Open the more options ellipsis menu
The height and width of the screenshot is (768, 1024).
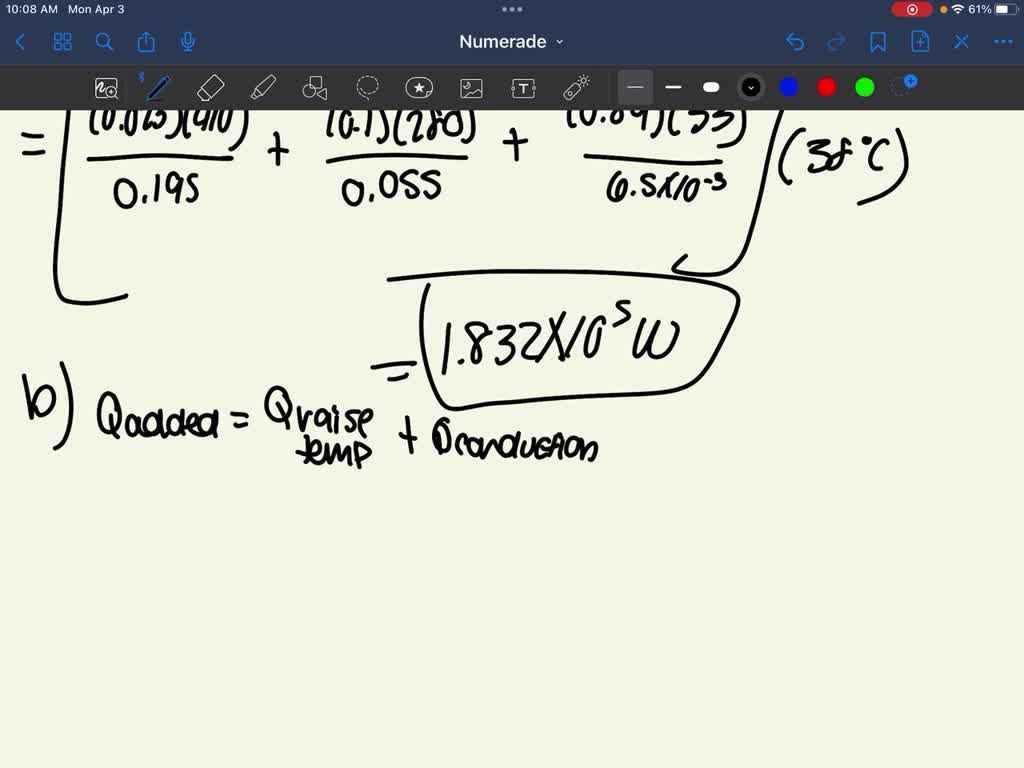pyautogui.click(x=1003, y=42)
